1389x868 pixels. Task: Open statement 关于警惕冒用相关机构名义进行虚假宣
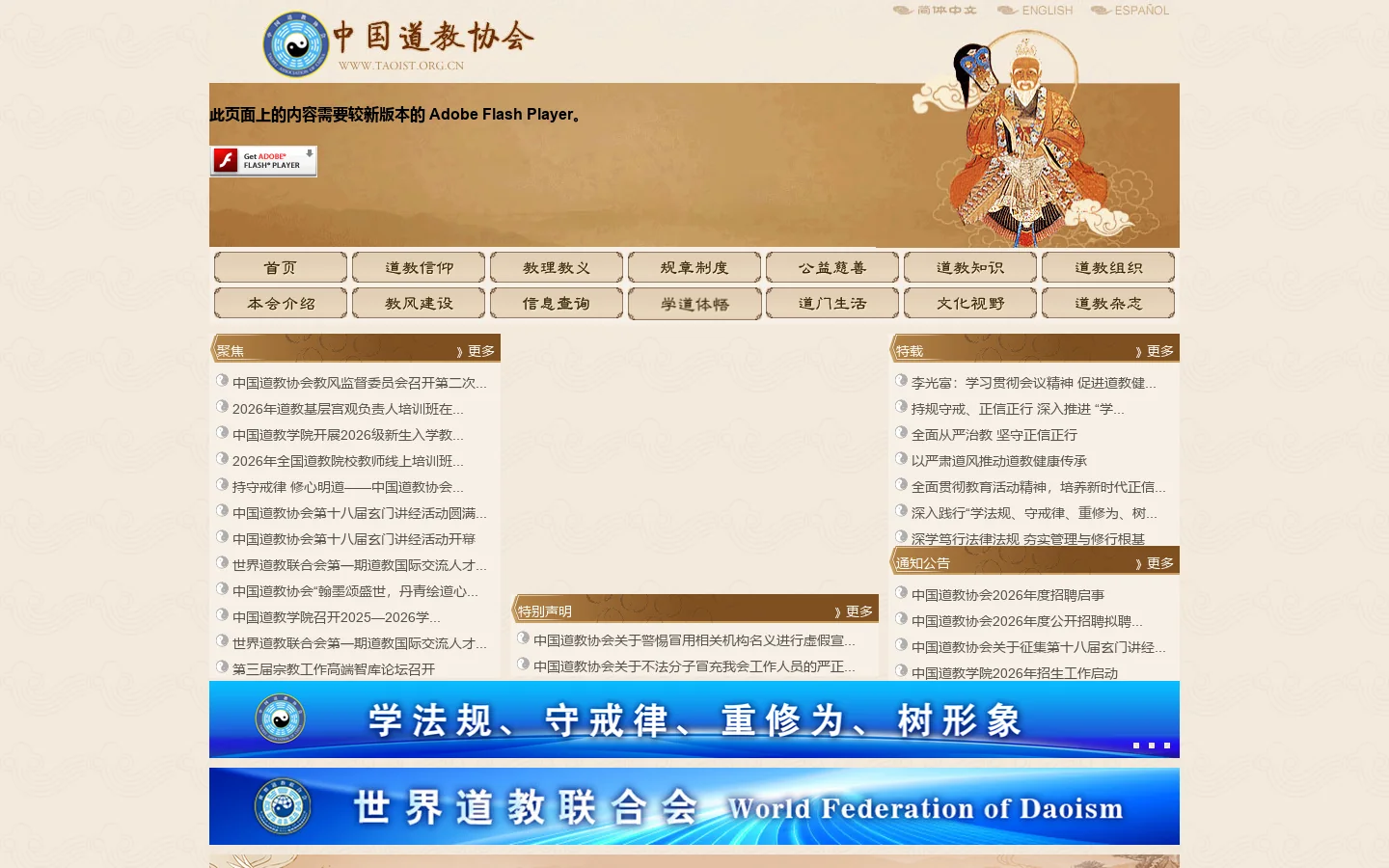694,640
